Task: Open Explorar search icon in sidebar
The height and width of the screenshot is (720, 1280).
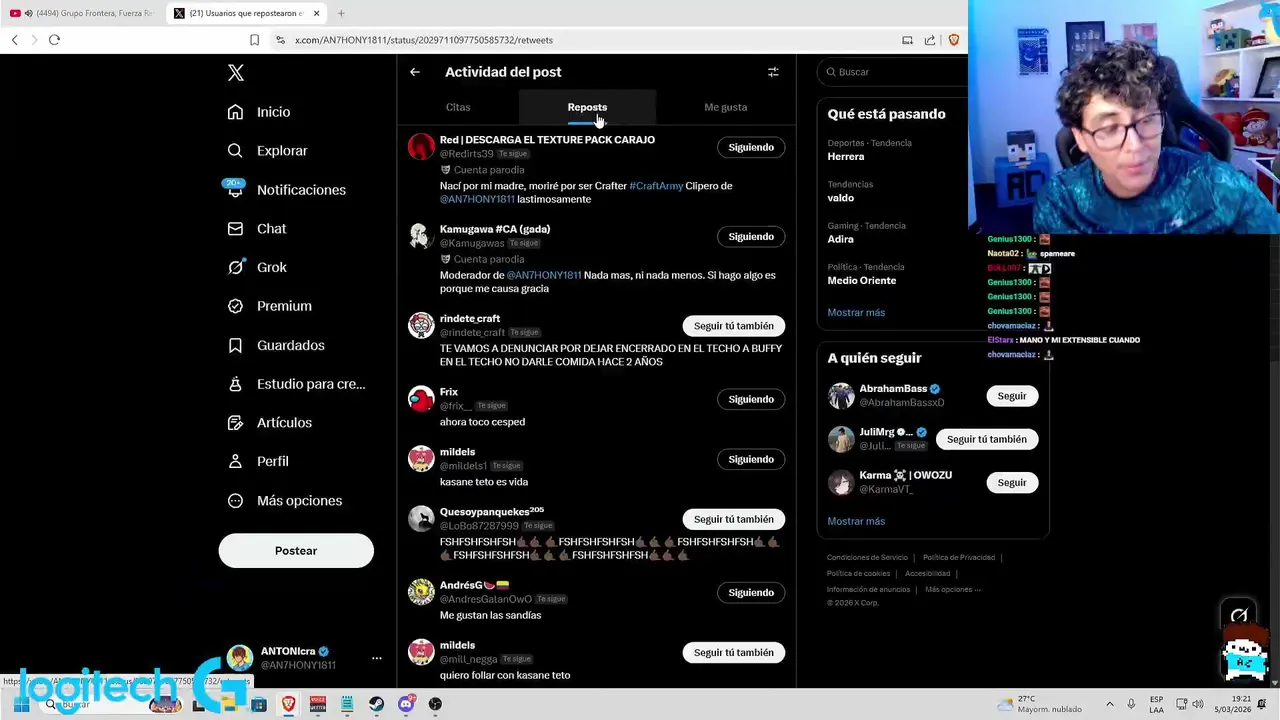Action: coord(235,151)
